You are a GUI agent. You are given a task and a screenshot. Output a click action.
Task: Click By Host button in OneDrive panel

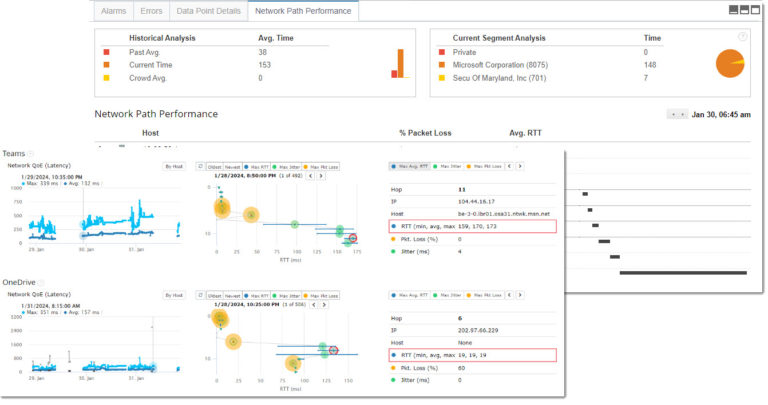(174, 295)
